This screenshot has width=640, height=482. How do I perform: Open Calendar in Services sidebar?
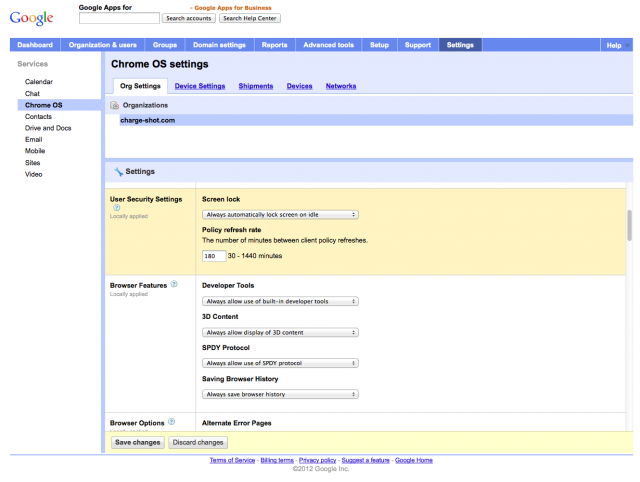click(39, 82)
